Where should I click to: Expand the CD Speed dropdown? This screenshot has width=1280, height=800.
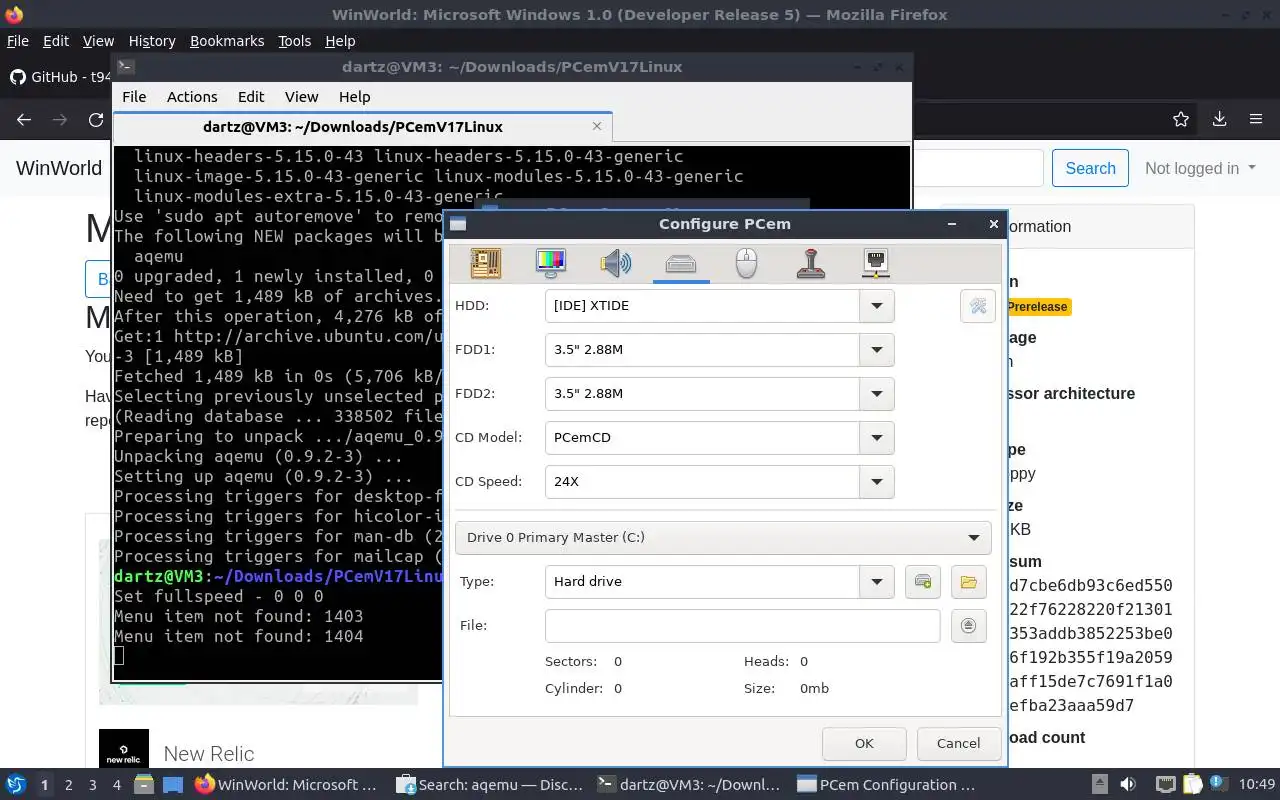tap(877, 482)
